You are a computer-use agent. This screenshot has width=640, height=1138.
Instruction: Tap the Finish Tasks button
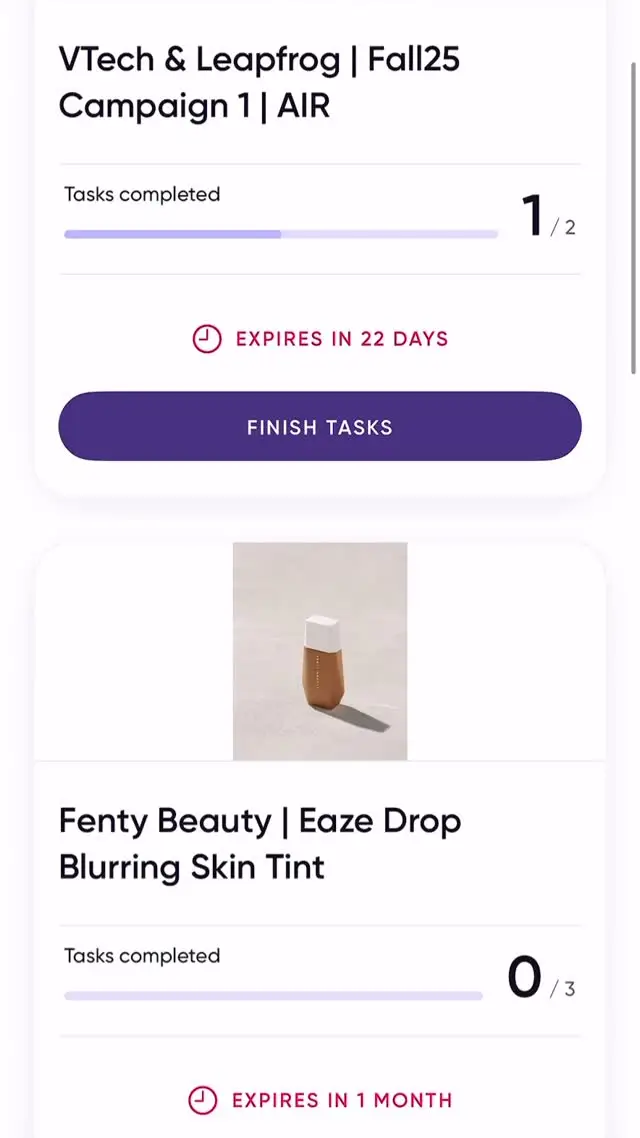(319, 426)
